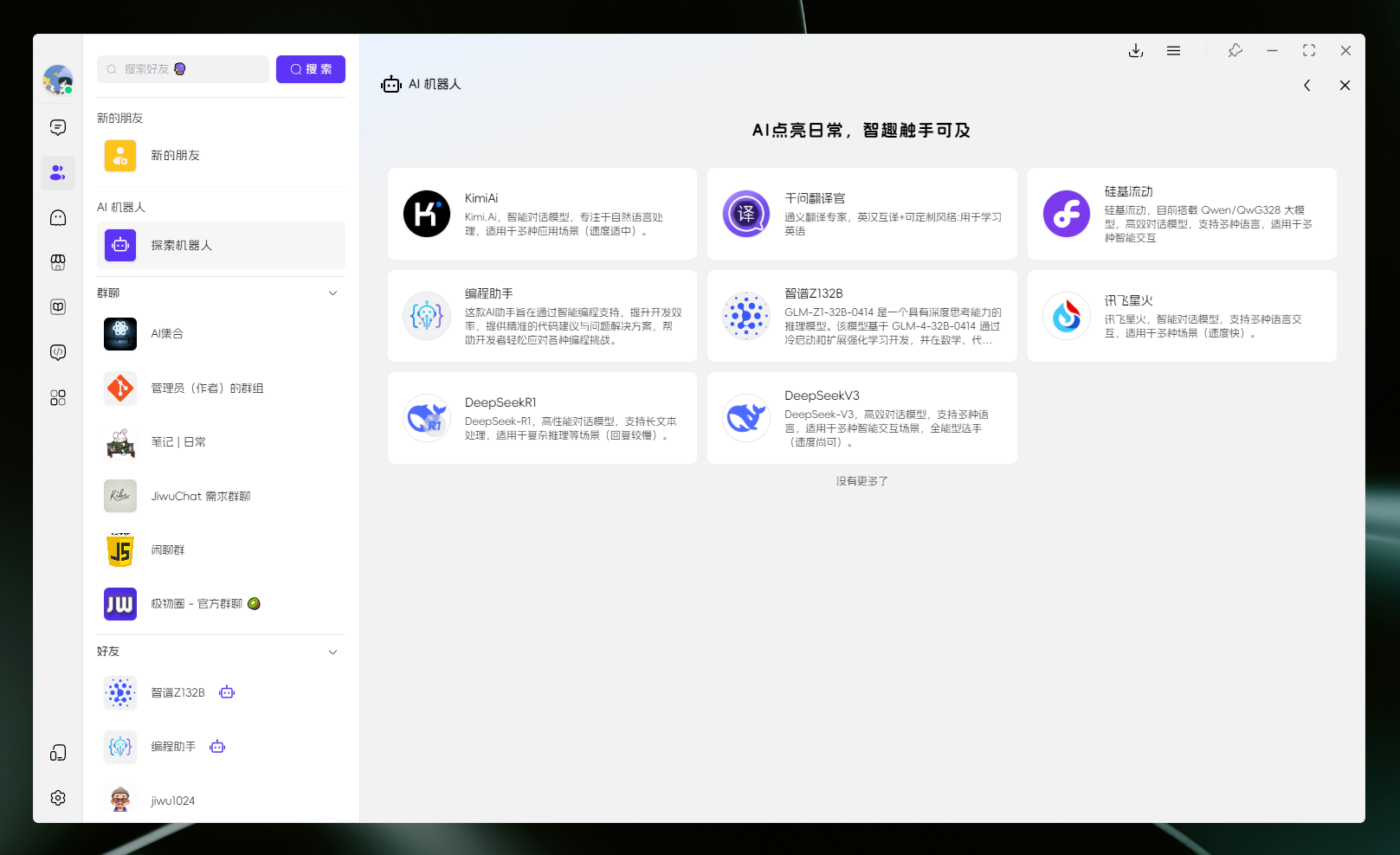Click the AI集合 group avatar
Viewport: 1400px width, 855px height.
120,334
